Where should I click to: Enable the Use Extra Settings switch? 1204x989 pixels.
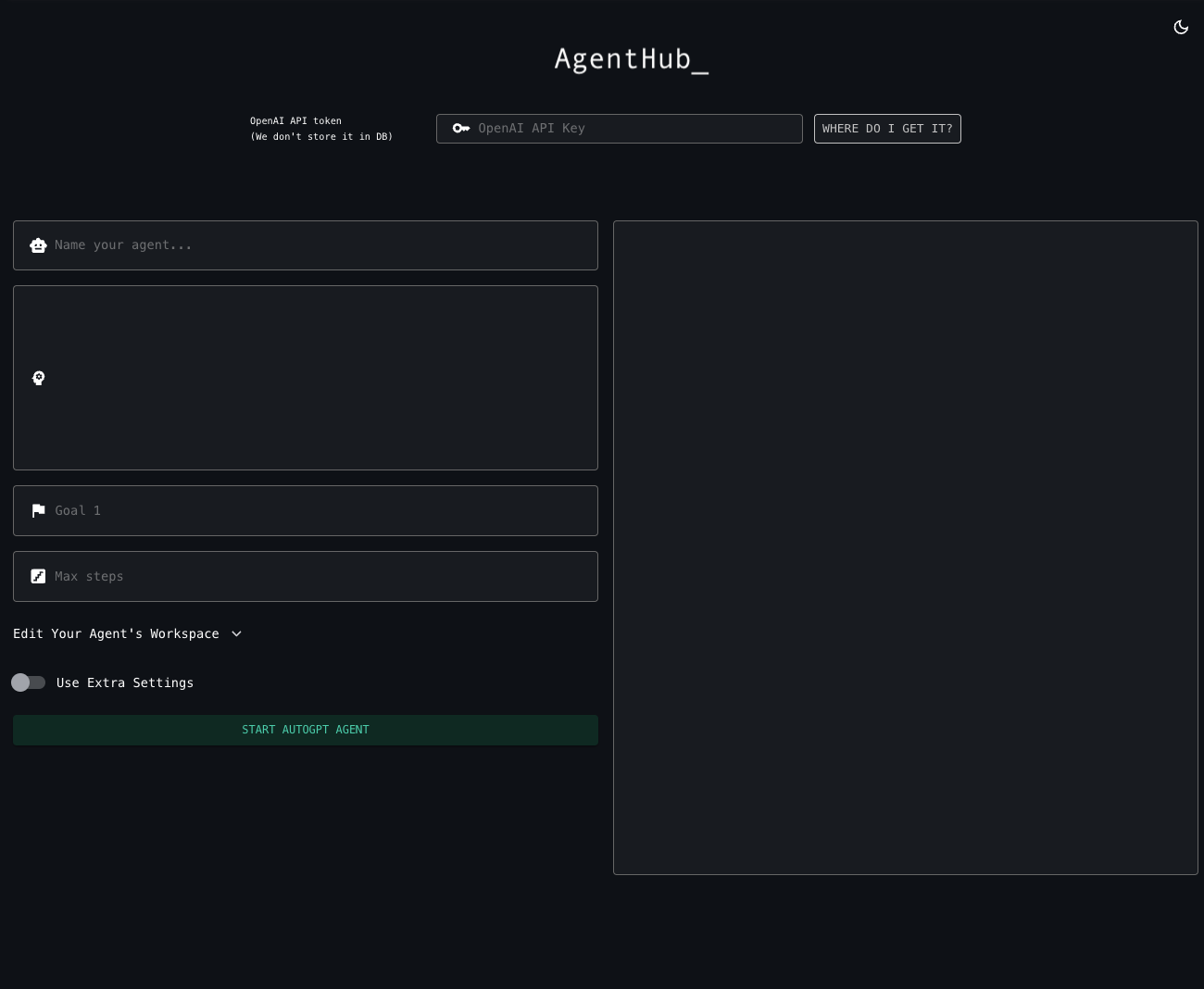[28, 682]
